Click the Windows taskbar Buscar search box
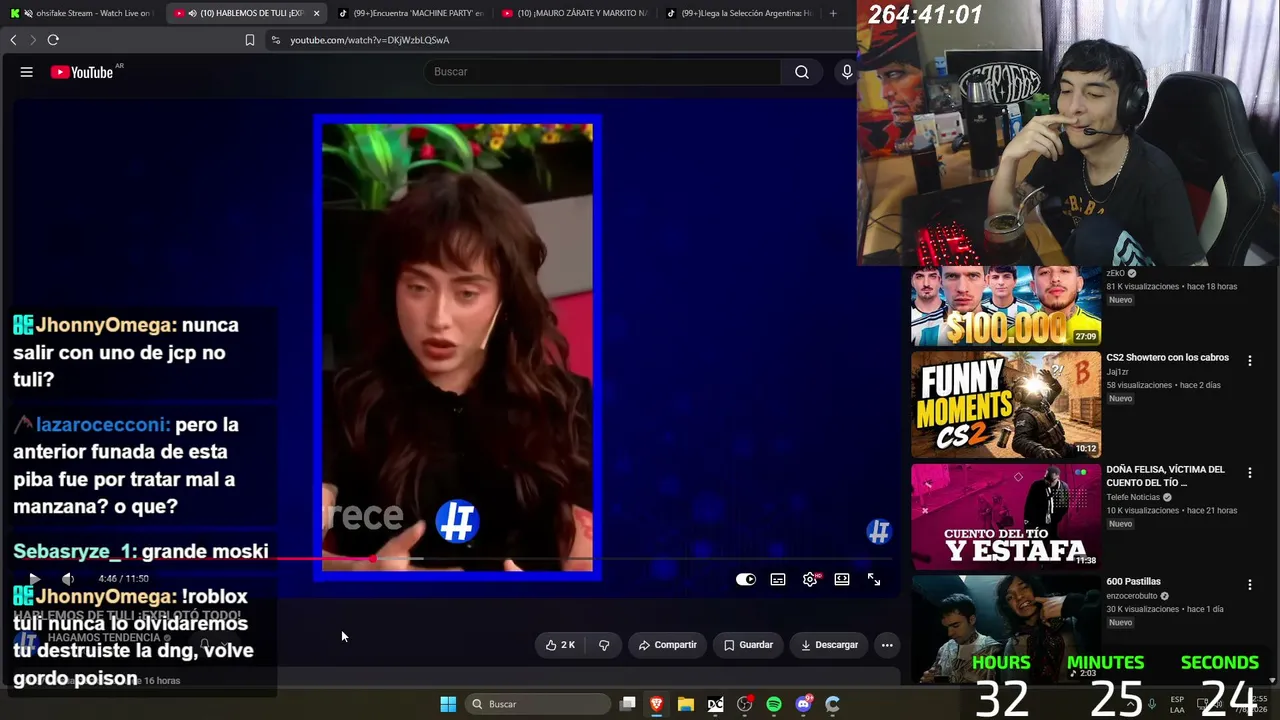The image size is (1280, 720). (540, 704)
